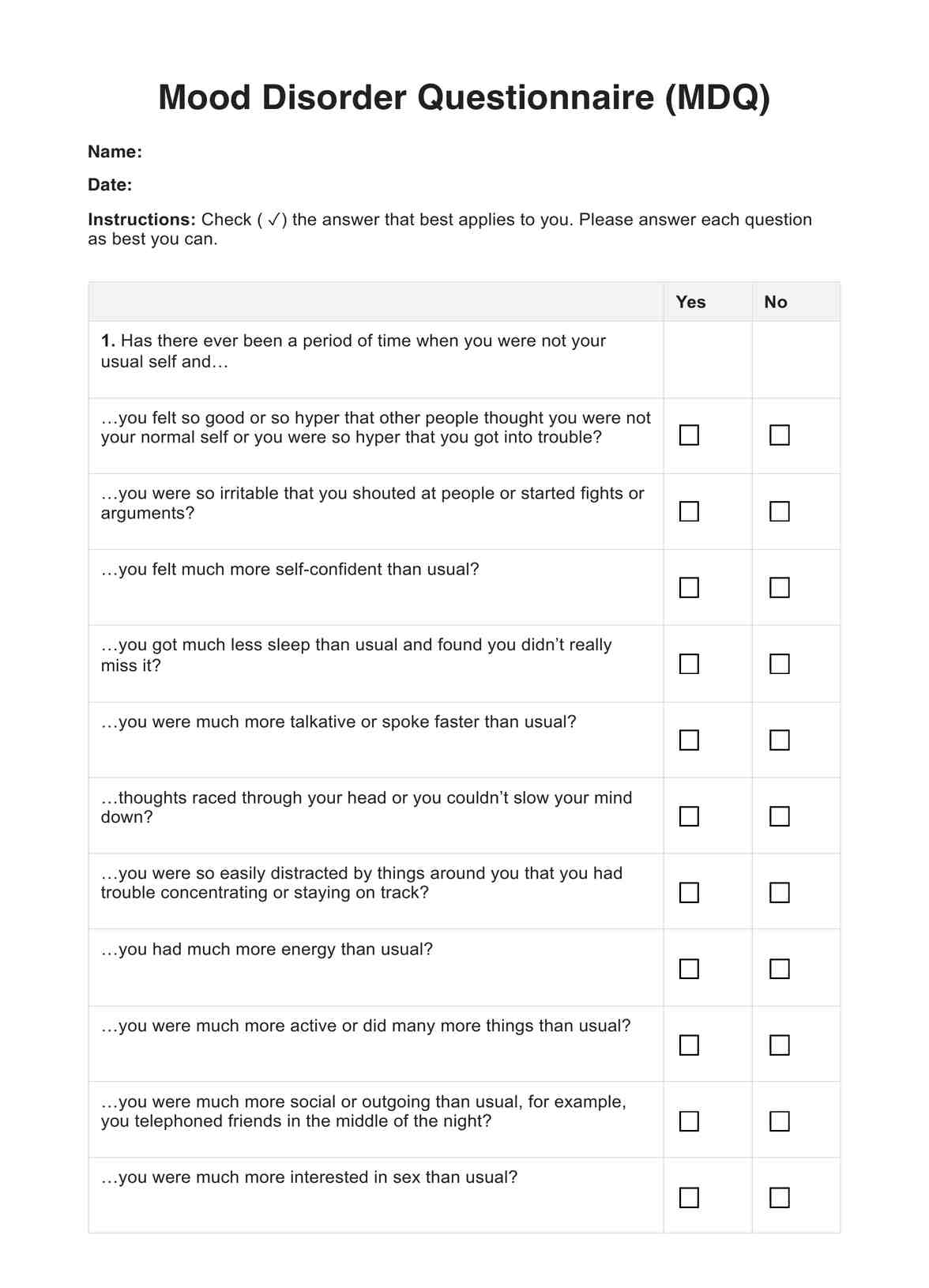The width and height of the screenshot is (929, 1288).
Task: Mark No for so irritable you shouted
Action: 779,511
